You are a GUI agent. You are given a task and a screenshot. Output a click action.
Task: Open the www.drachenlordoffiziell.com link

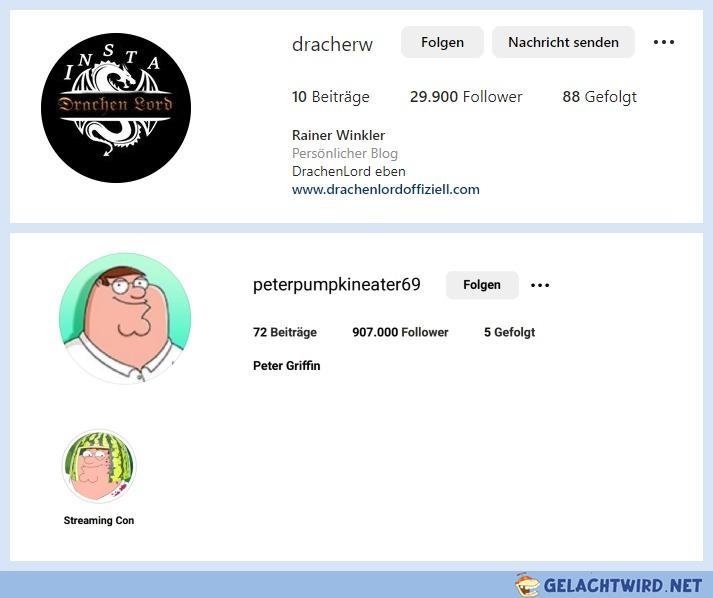click(386, 189)
